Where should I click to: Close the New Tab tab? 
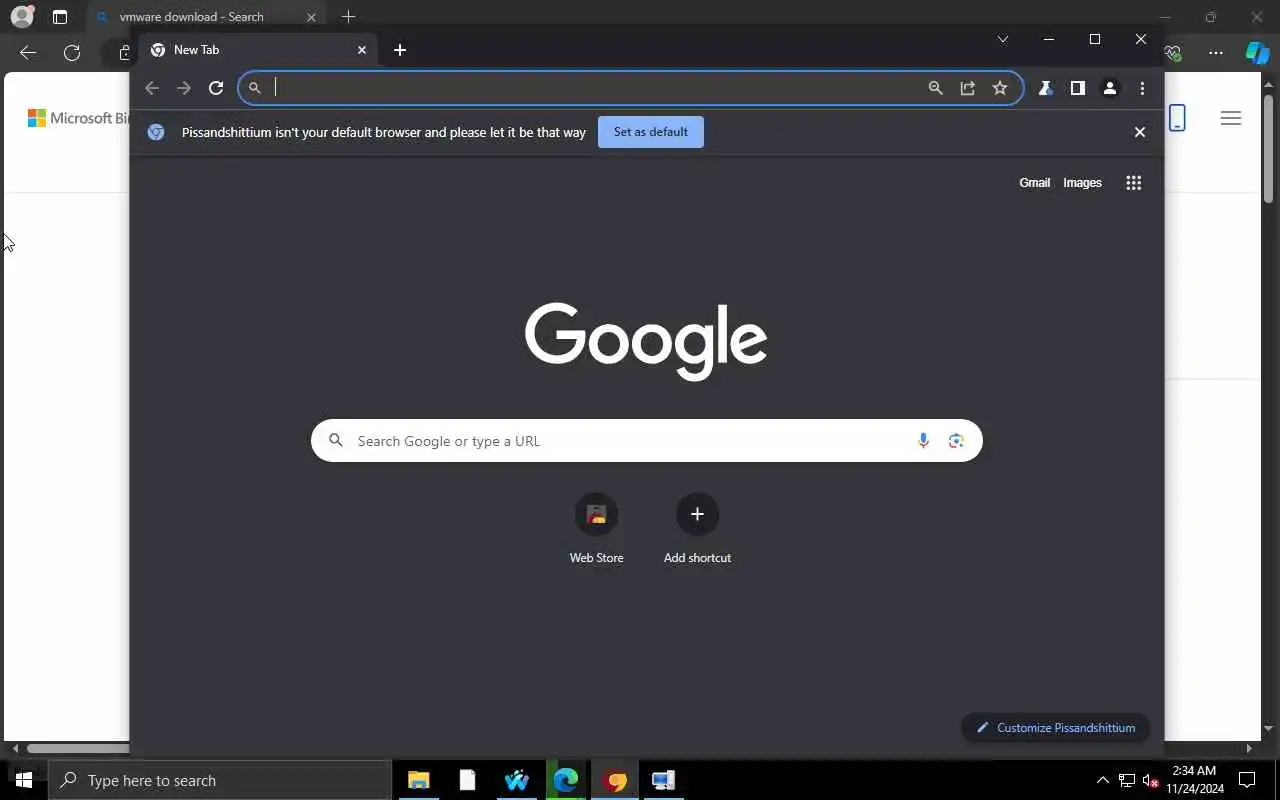click(362, 50)
